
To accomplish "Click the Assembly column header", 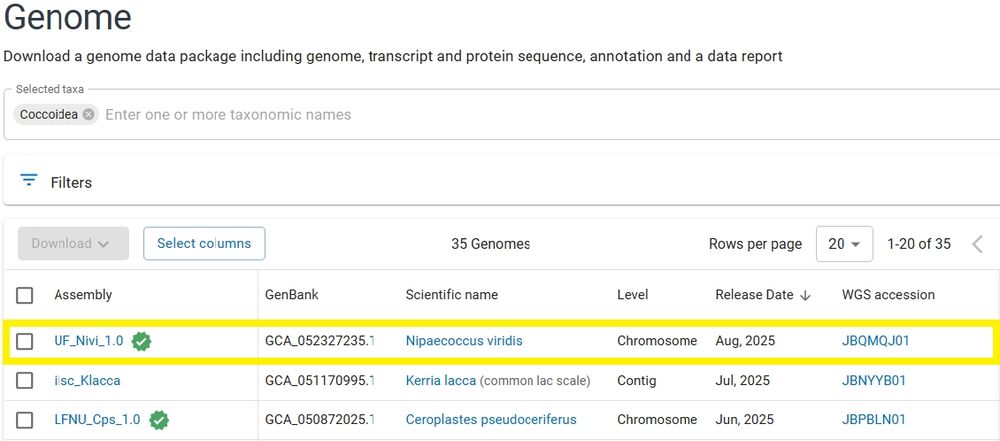I will pos(83,295).
